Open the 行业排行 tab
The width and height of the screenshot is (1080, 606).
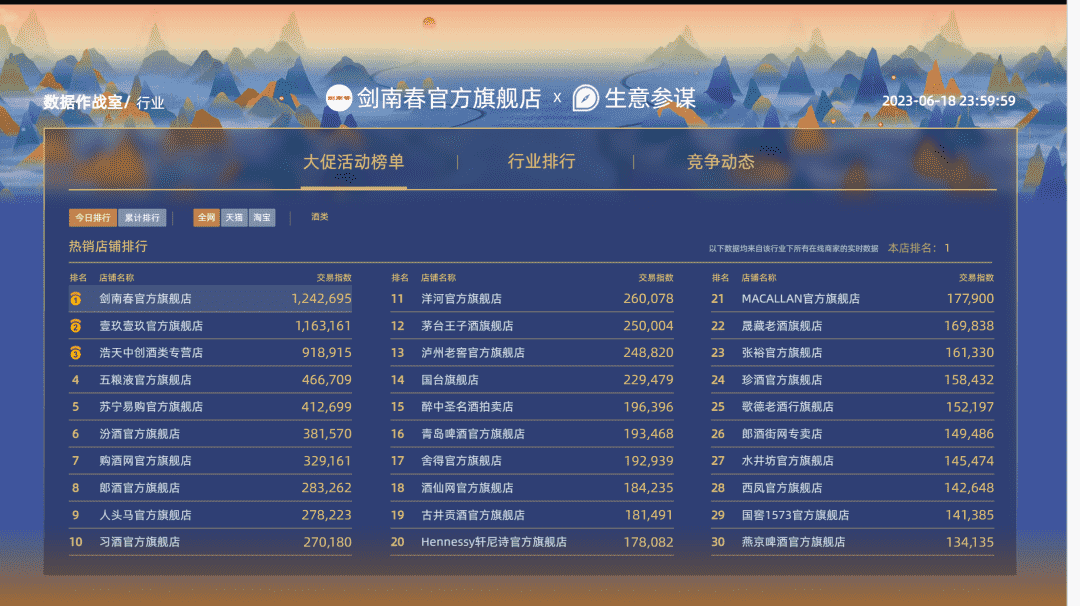click(541, 161)
